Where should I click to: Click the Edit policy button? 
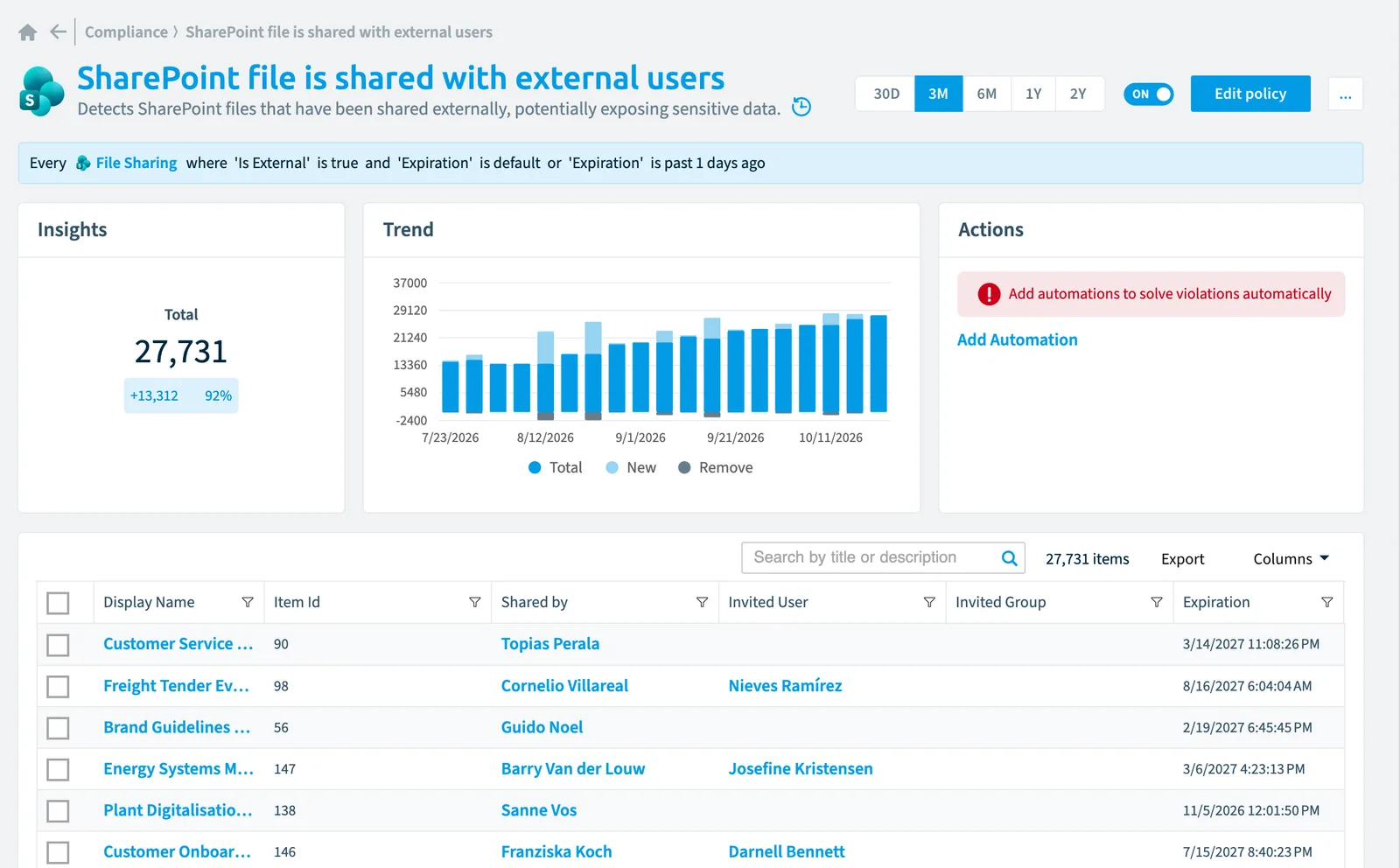tap(1250, 94)
